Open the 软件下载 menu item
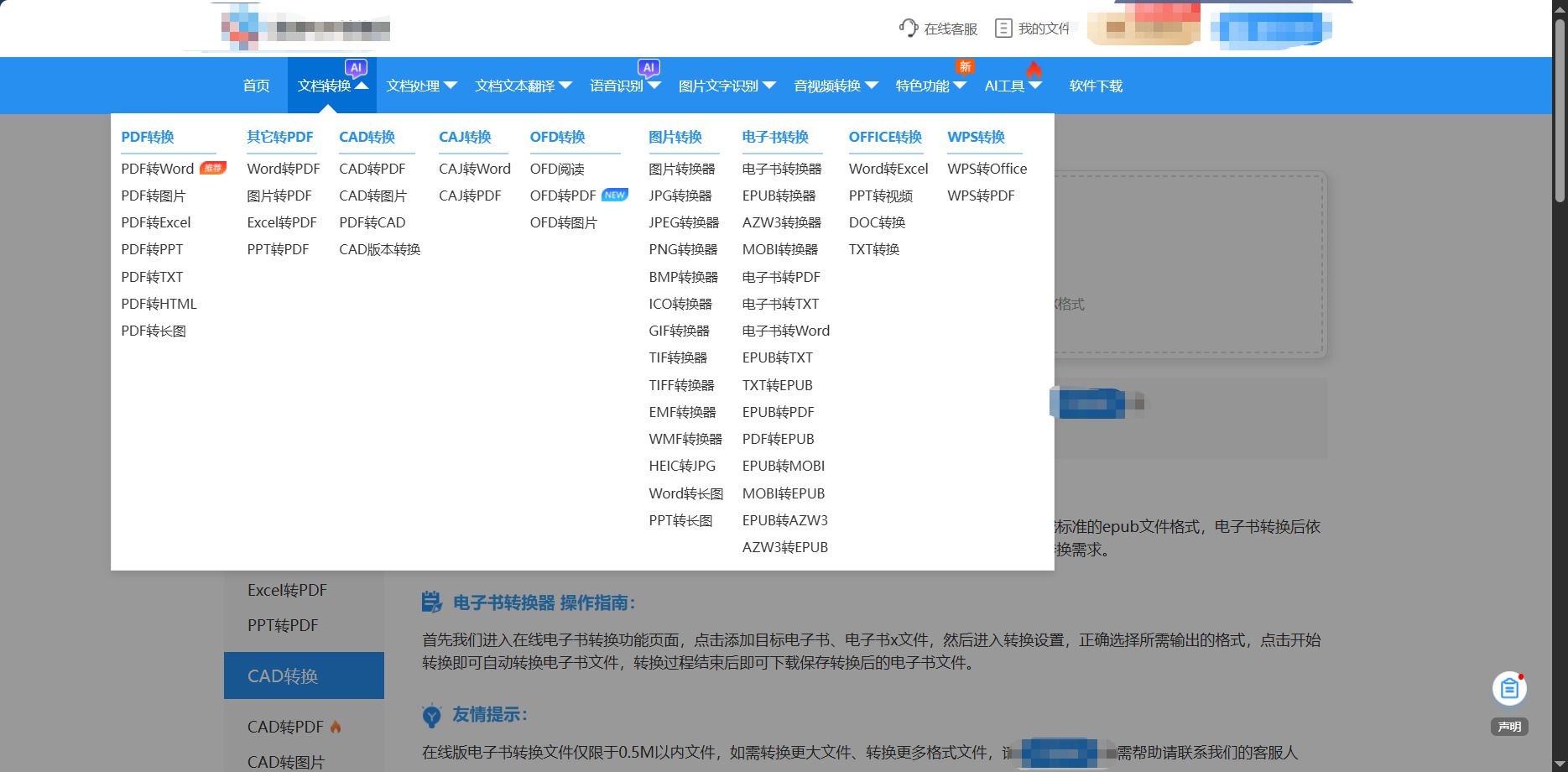Image resolution: width=1568 pixels, height=772 pixels. pos(1096,86)
